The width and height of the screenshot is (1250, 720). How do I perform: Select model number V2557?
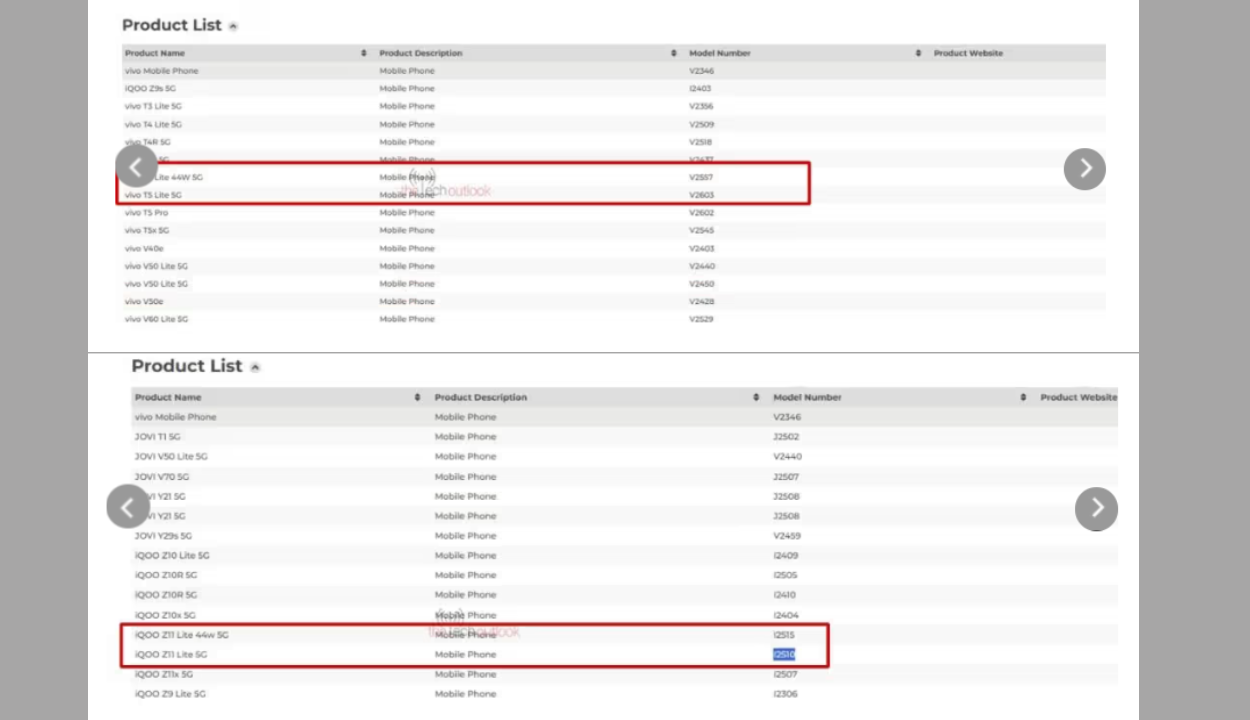(x=701, y=177)
